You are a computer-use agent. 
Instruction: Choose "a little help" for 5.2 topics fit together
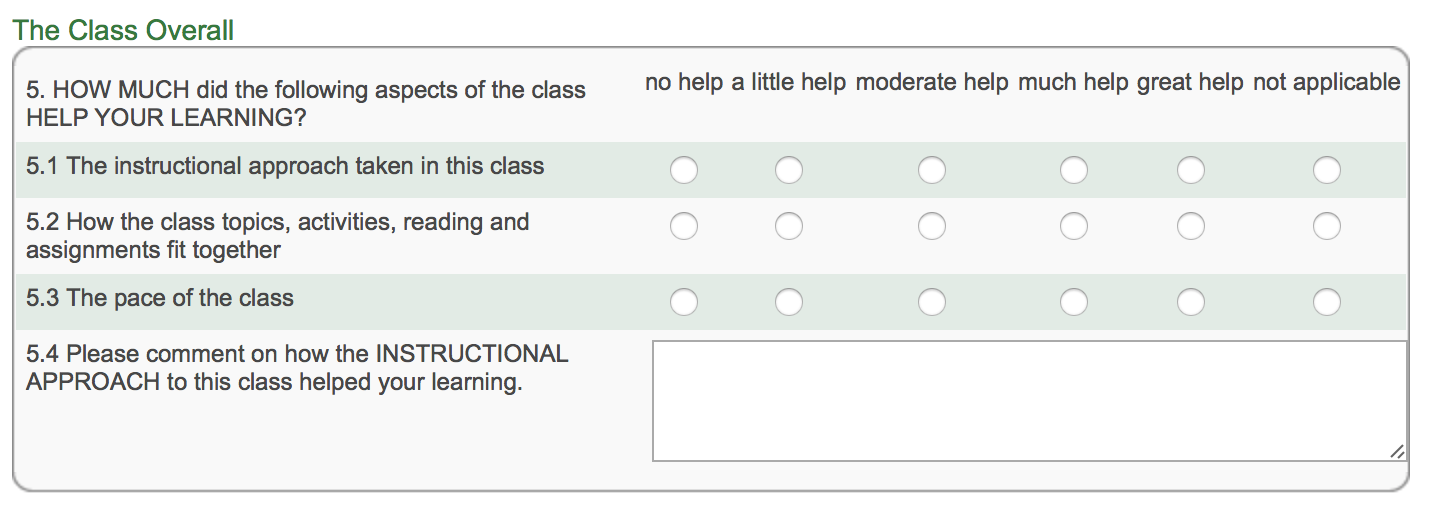788,227
